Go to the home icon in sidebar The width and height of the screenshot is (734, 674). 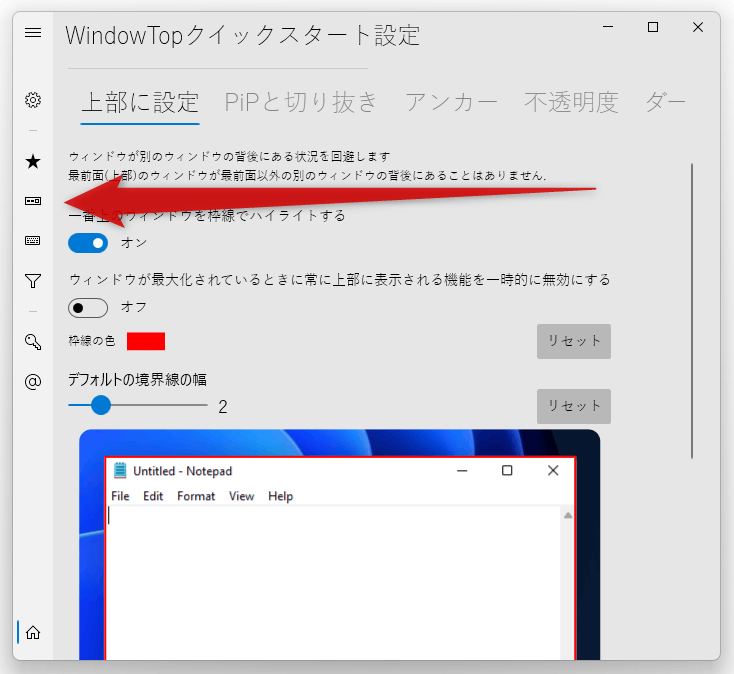coord(33,633)
